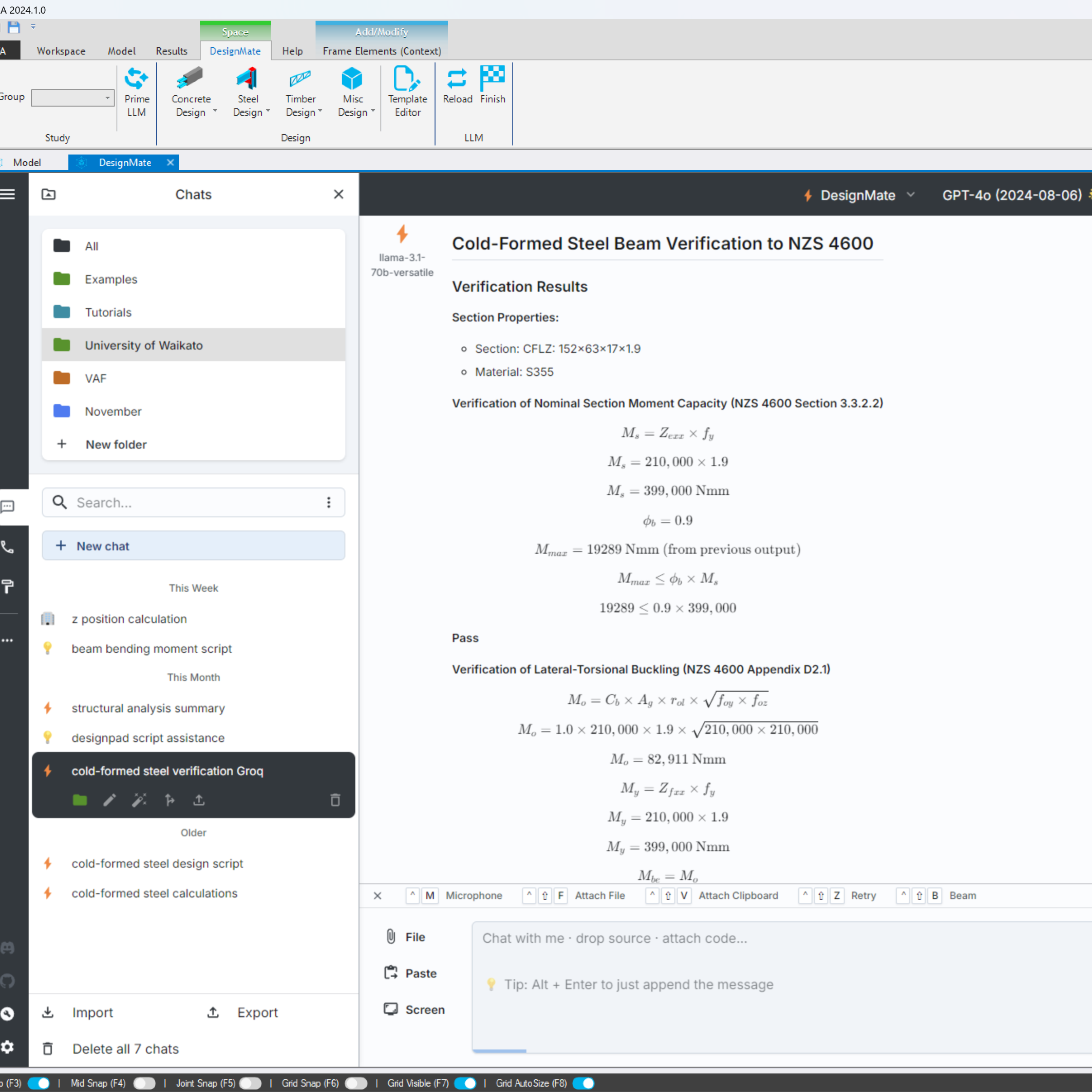Image resolution: width=1092 pixels, height=1092 pixels.
Task: Click the Screen capture icon
Action: point(391,1009)
